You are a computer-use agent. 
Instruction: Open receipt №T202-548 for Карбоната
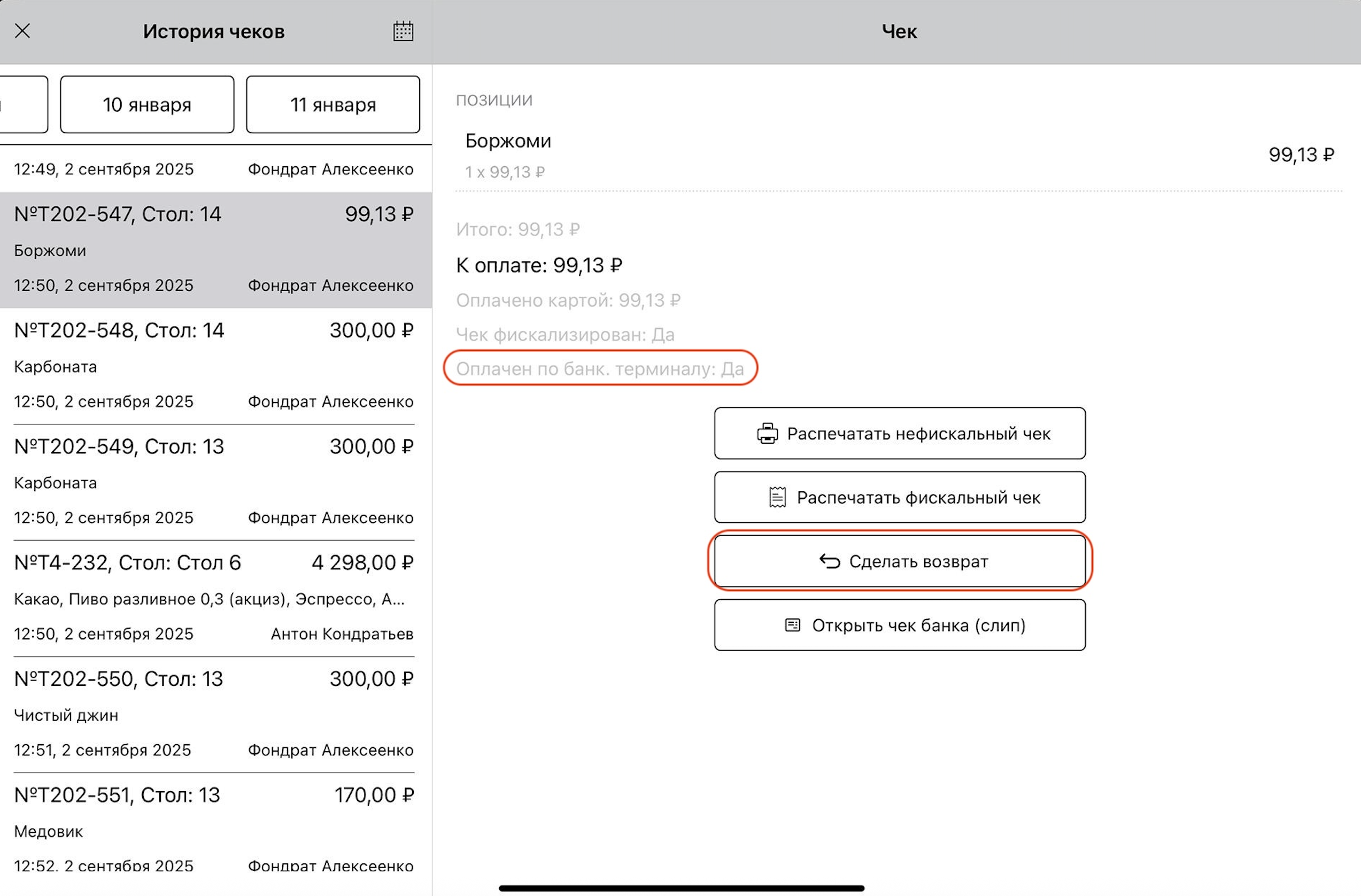coord(213,366)
